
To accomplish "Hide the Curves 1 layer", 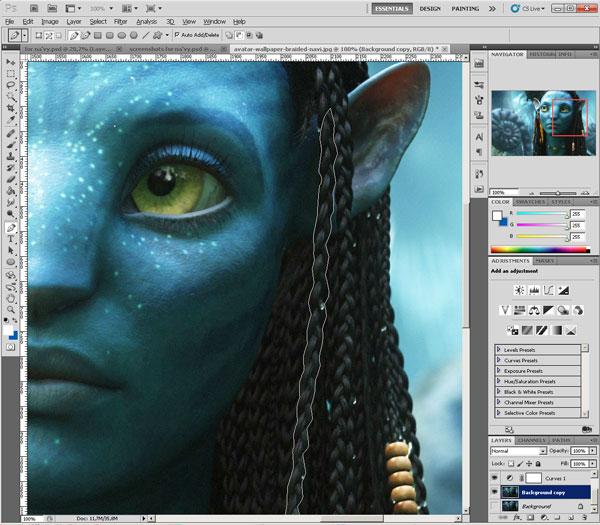I will coord(496,478).
